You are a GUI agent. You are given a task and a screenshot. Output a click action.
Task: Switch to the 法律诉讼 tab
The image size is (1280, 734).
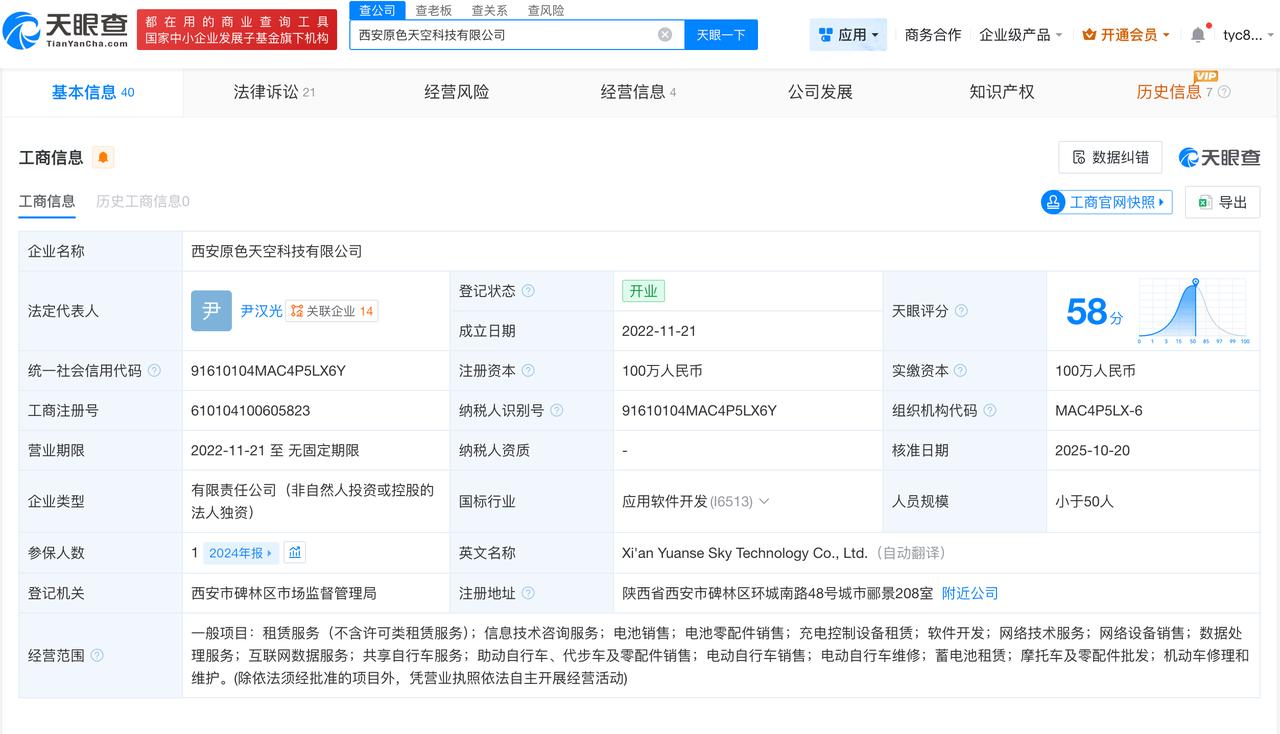268,91
